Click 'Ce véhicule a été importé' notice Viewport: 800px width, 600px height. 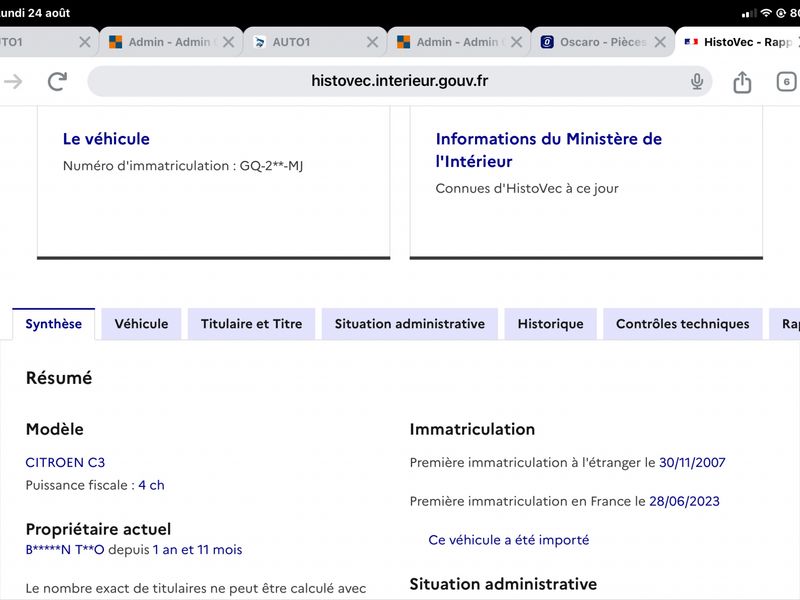[509, 540]
